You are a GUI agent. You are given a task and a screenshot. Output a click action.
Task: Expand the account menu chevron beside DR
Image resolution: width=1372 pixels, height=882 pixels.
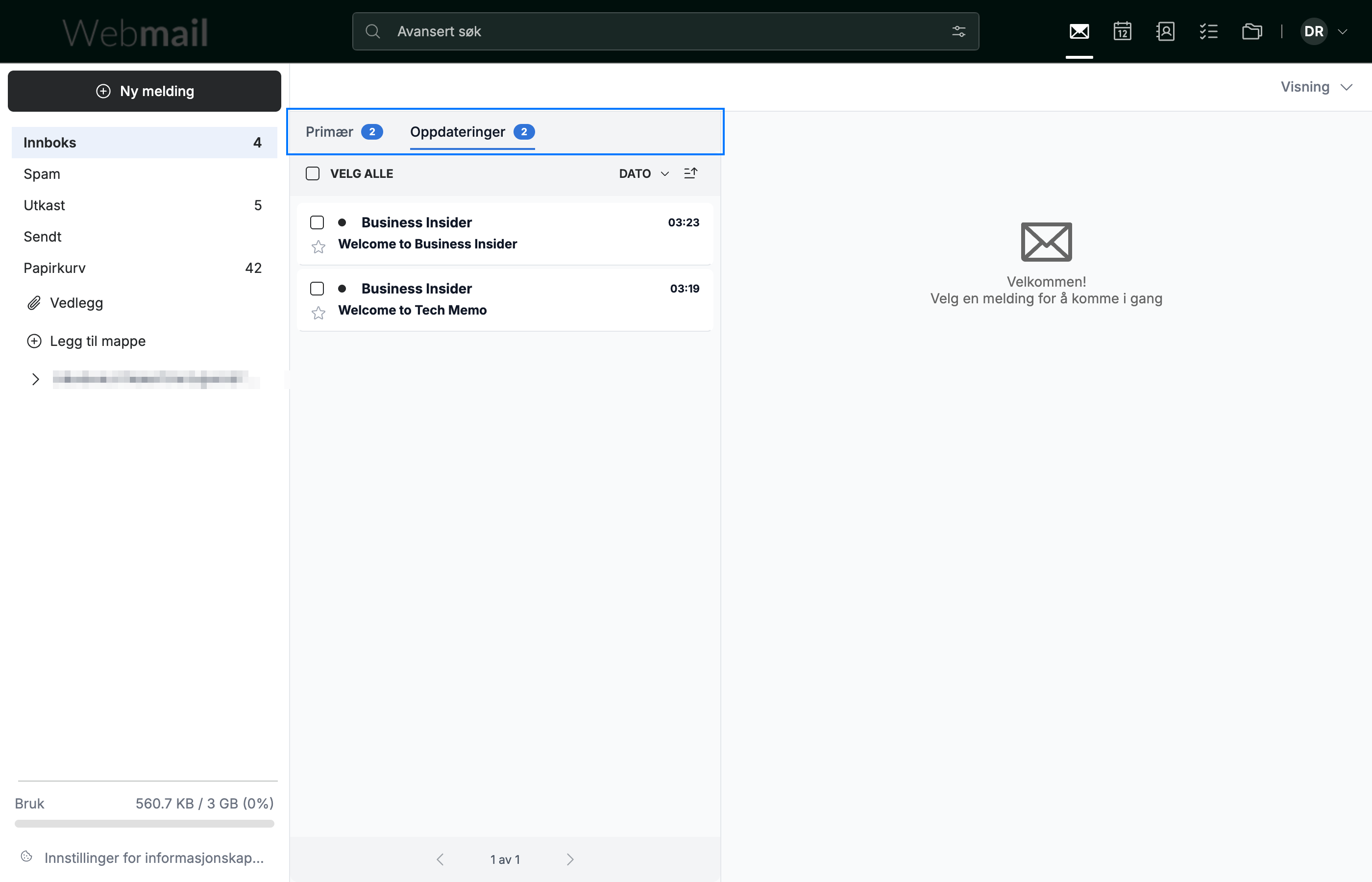[x=1342, y=31]
